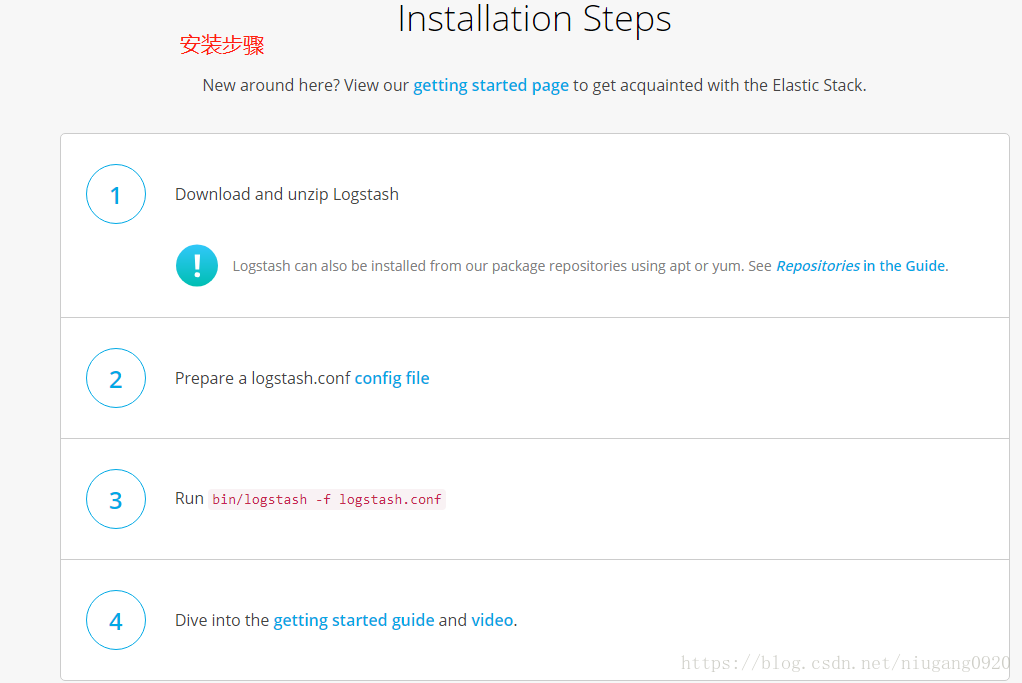Click the Download and unzip Logstash text

coord(287,194)
